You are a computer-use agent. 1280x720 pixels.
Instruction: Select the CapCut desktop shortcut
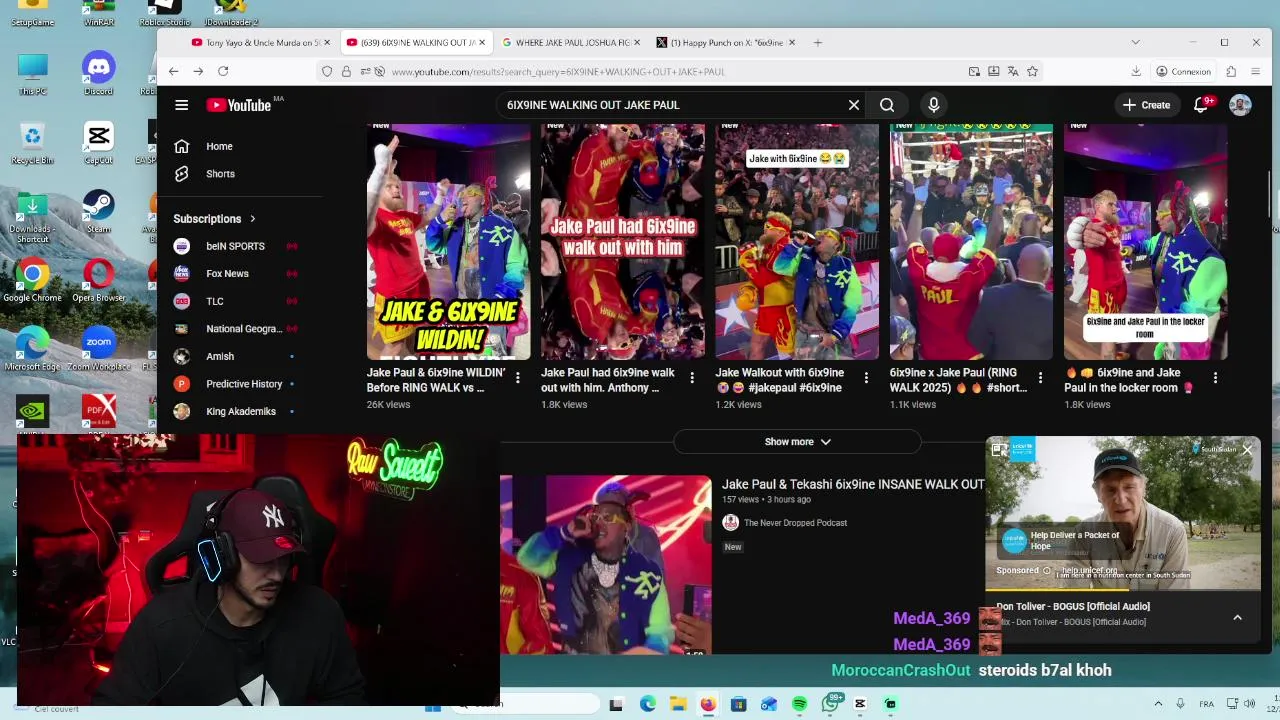(x=98, y=142)
